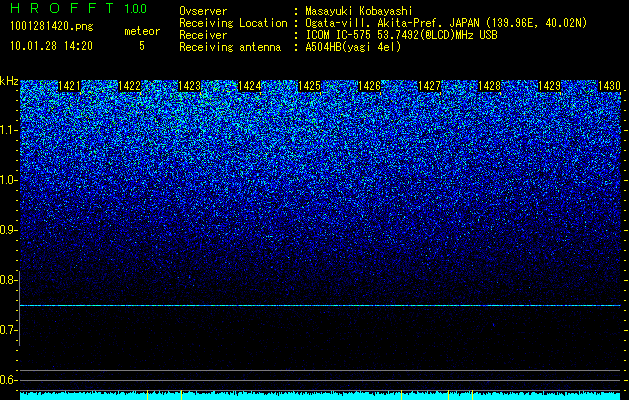Click the 1421 time marker
Screen dimensions: 629x400
pyautogui.click(x=69, y=86)
